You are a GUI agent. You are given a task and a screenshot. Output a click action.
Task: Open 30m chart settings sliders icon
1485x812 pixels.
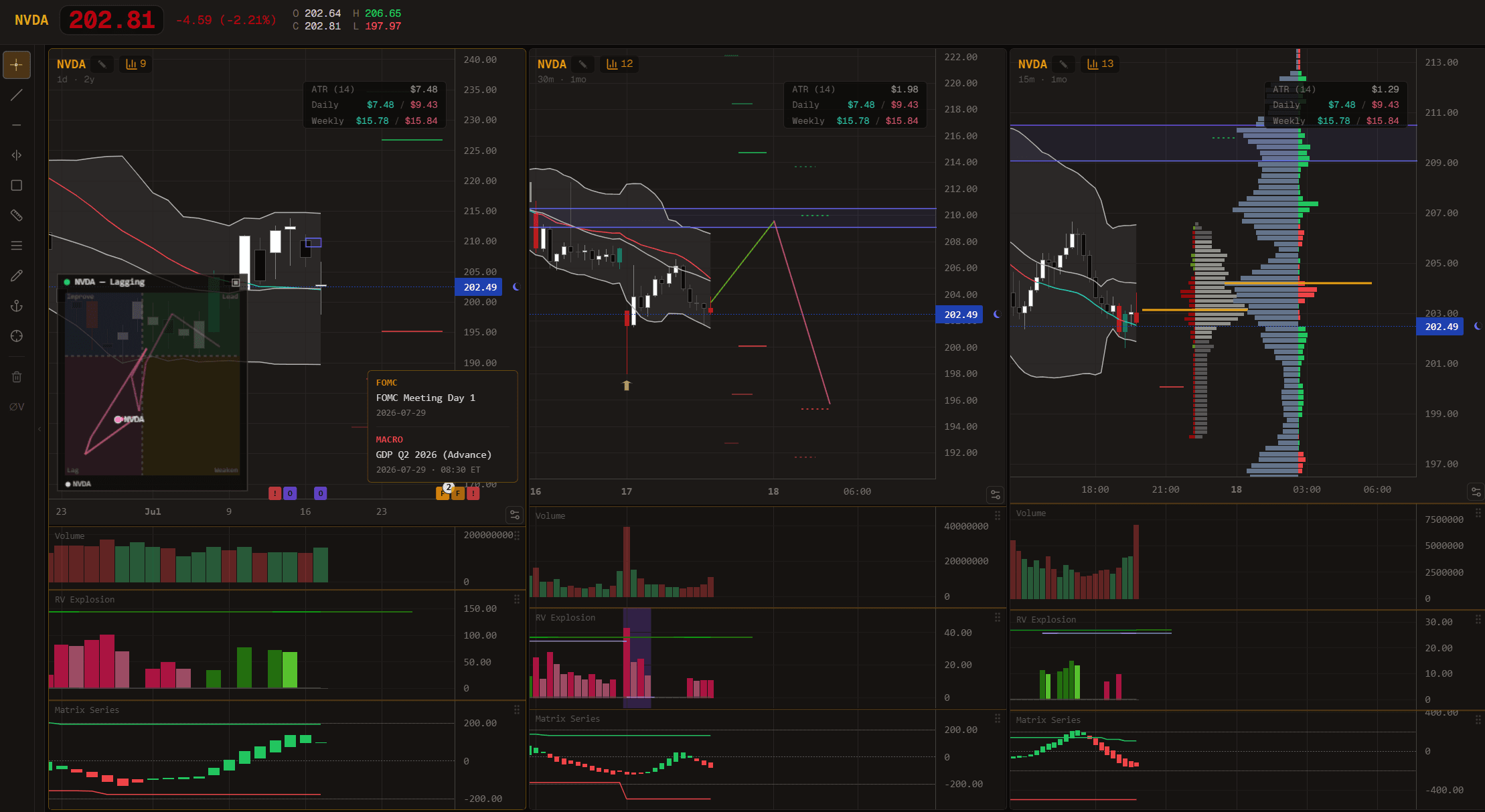[x=996, y=495]
